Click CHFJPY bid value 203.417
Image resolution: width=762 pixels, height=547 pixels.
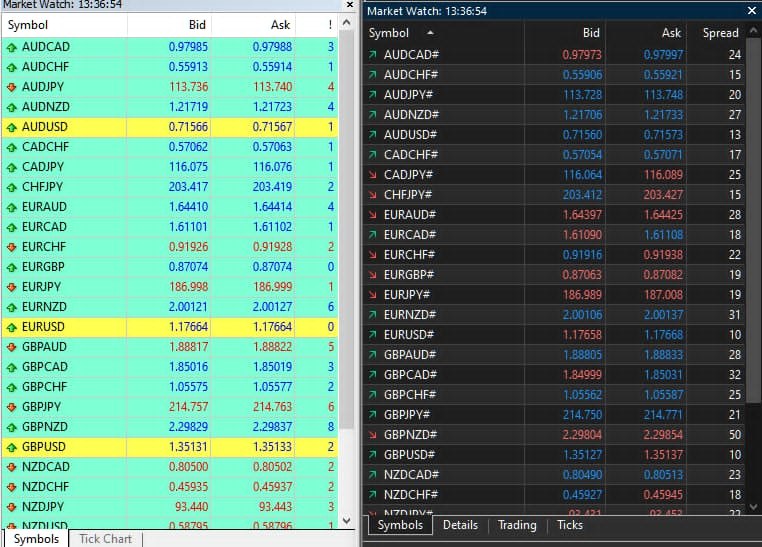coord(188,187)
